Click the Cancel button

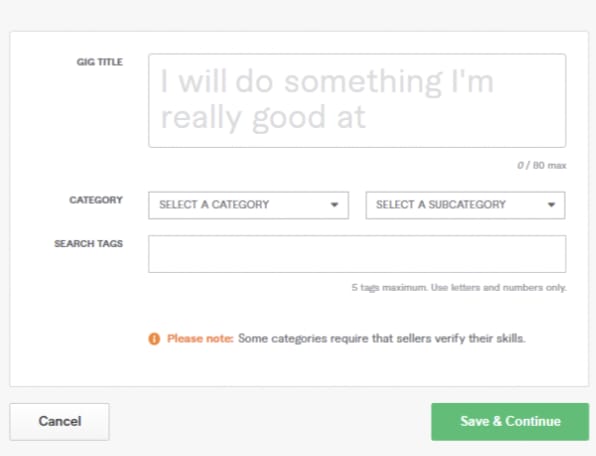(x=60, y=422)
